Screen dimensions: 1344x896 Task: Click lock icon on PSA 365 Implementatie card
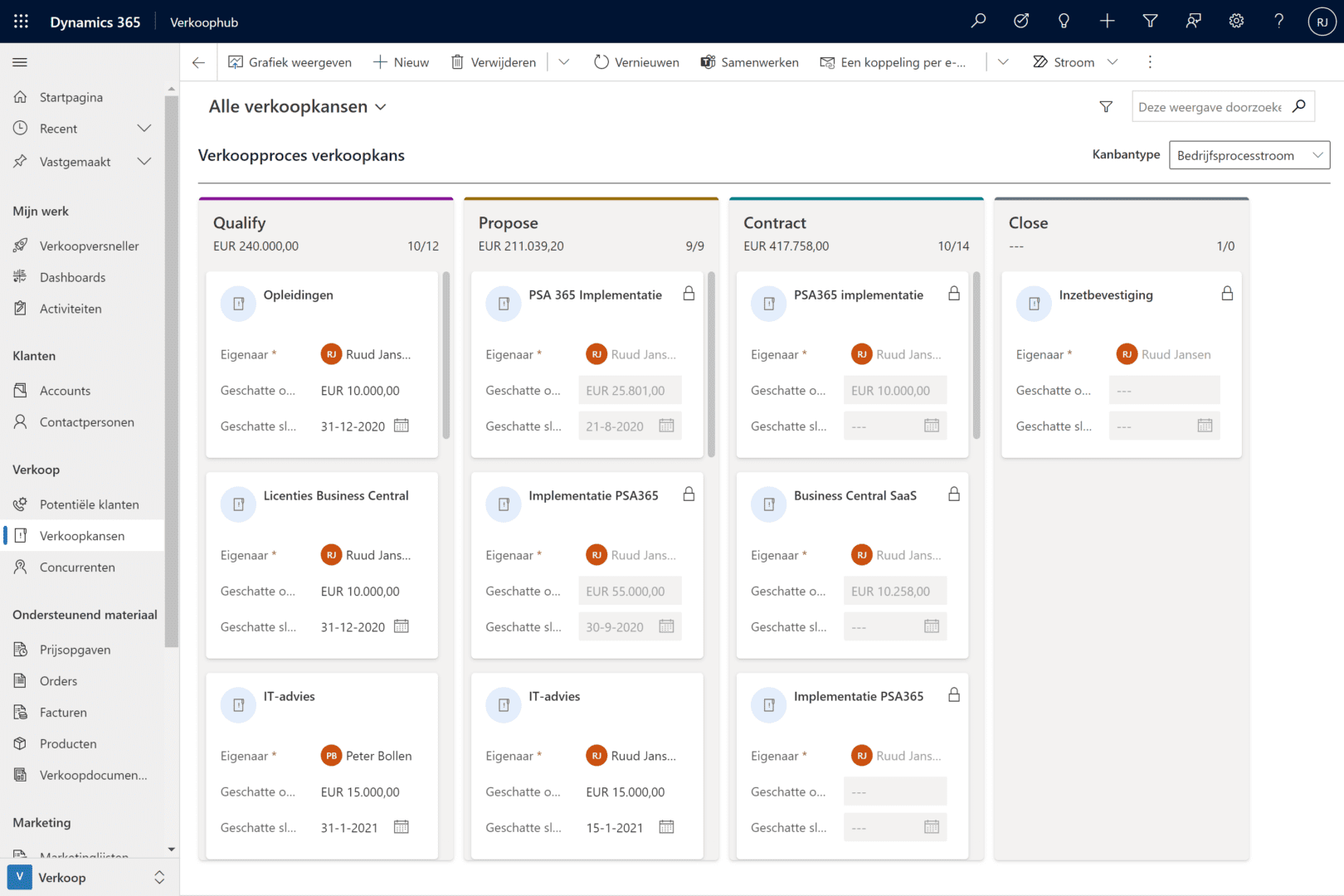689,294
